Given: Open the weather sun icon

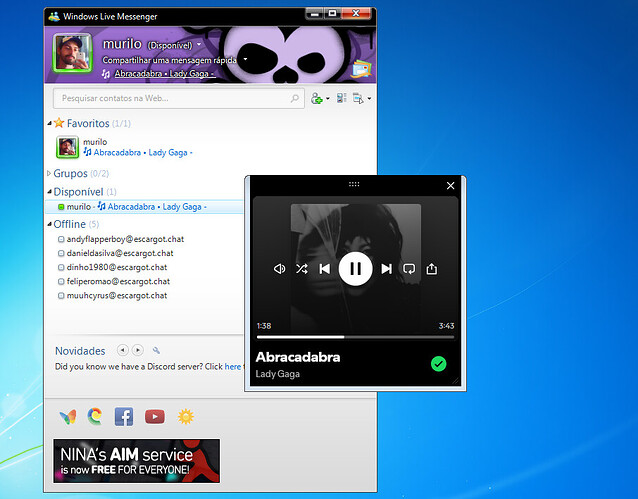Looking at the screenshot, I should (186, 417).
